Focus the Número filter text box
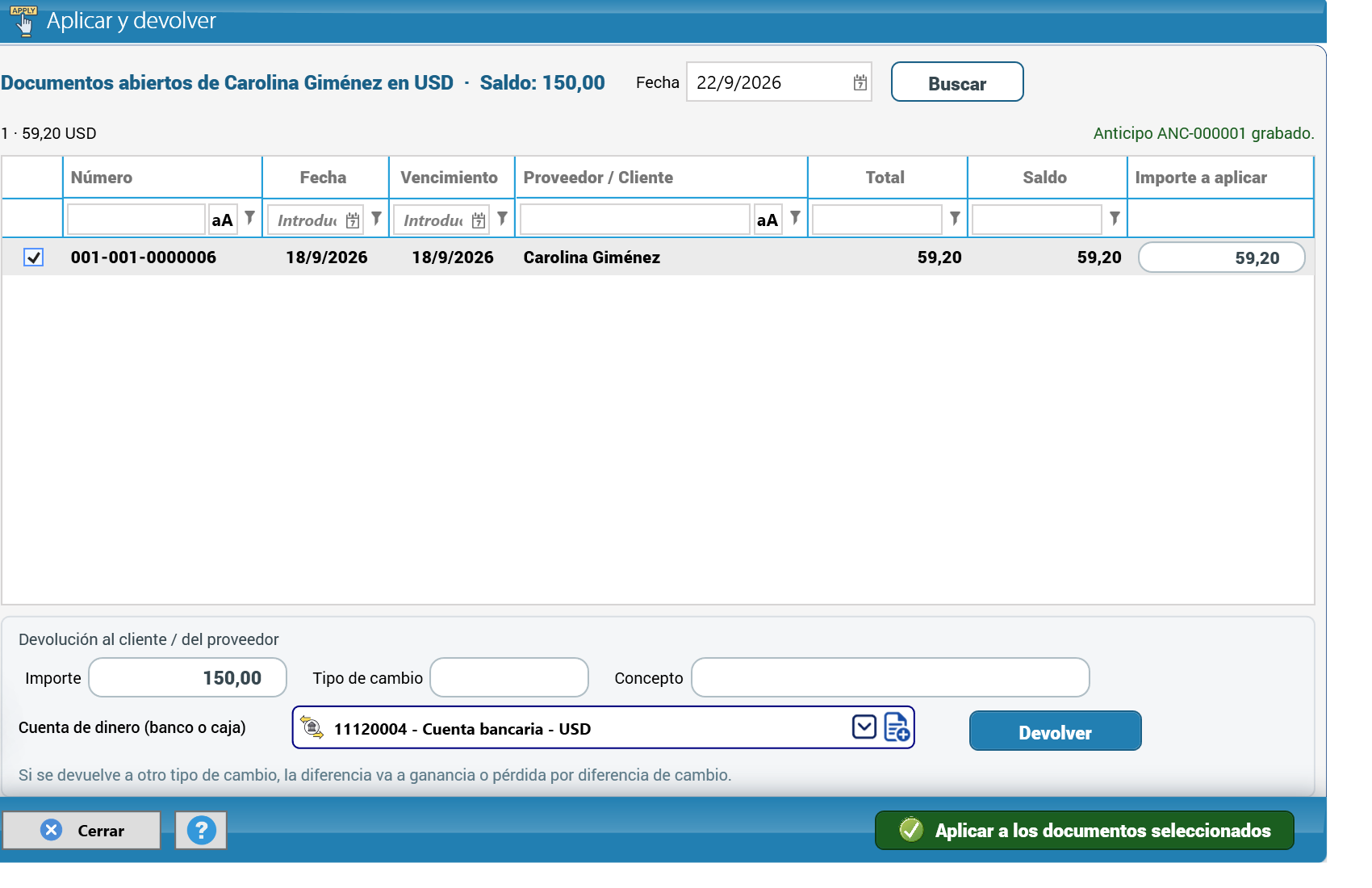This screenshot has height=888, width=1372. coord(136,220)
